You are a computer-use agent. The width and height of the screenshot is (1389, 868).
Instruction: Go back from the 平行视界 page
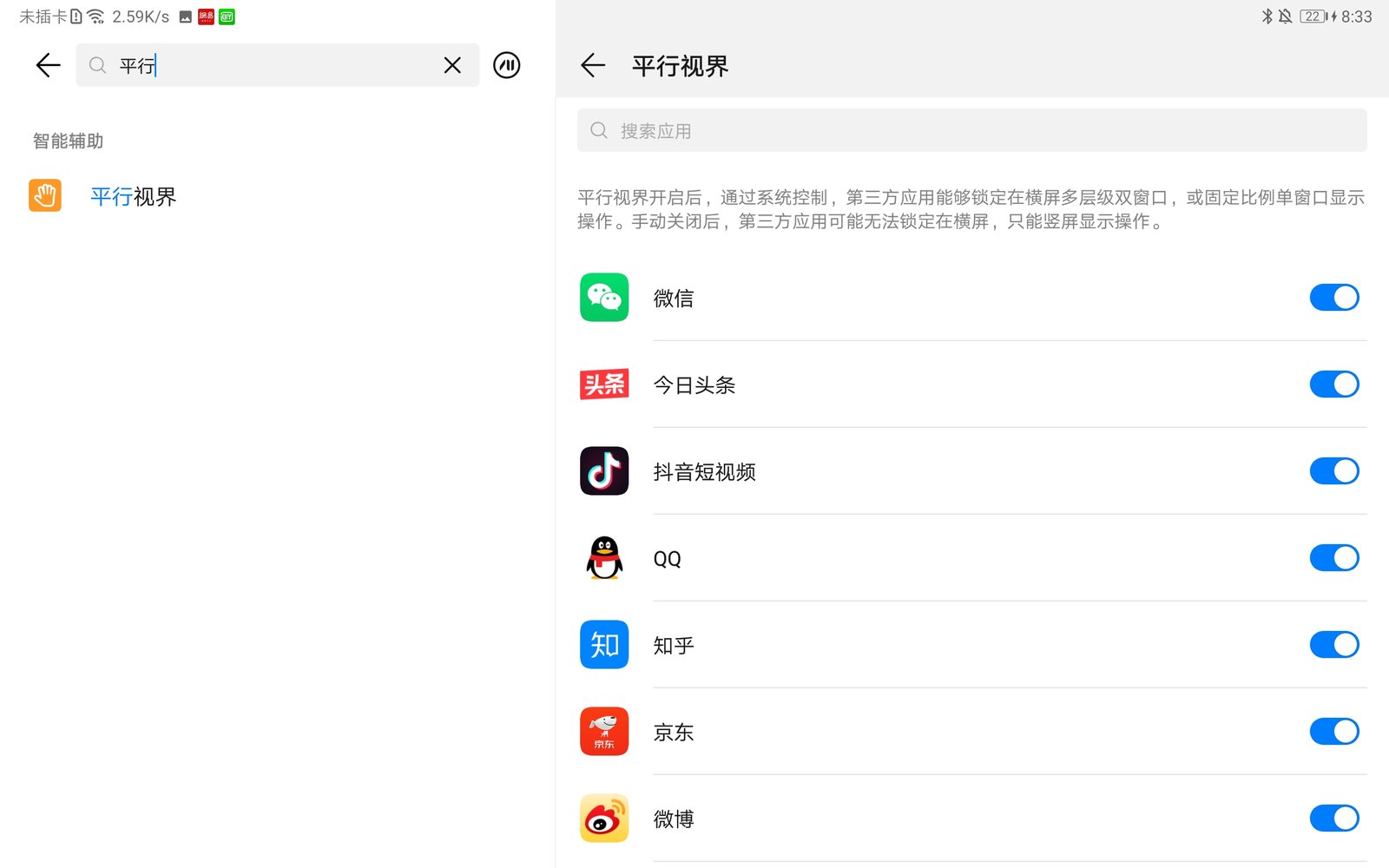click(x=593, y=65)
